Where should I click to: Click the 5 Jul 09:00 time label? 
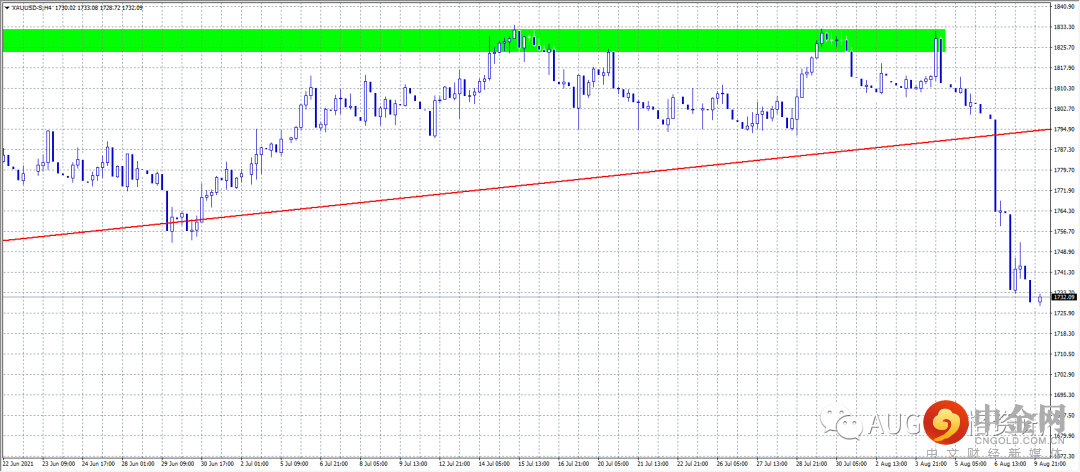pos(295,465)
